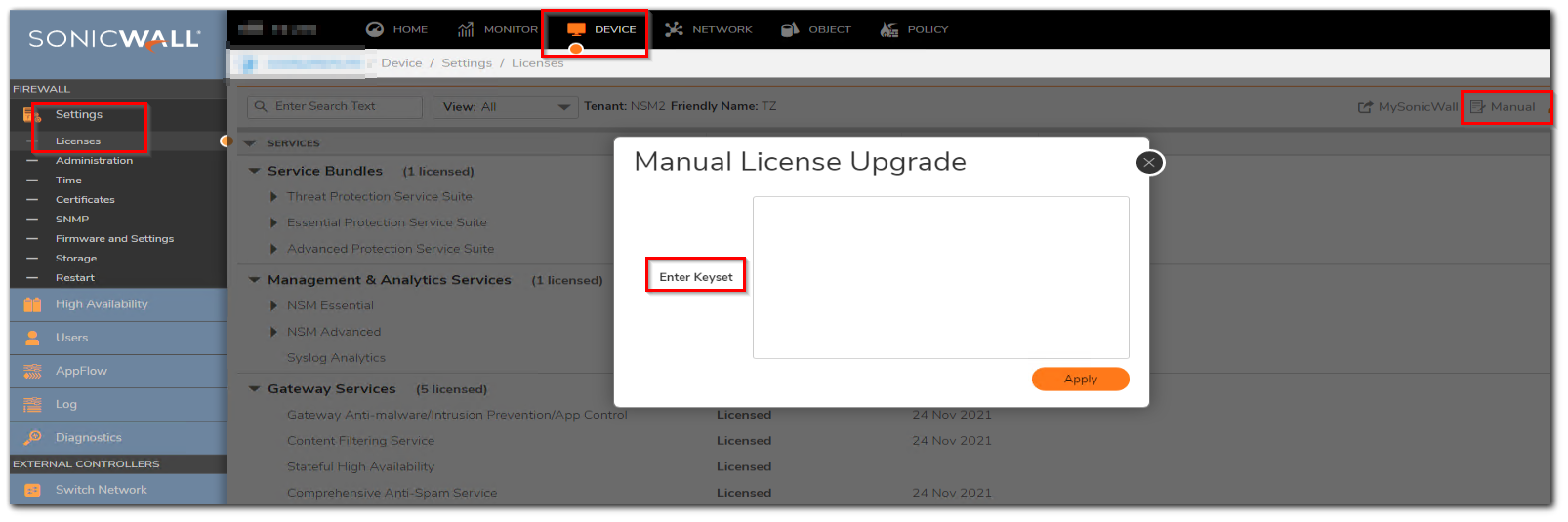
Task: Collapse Gateway Services group
Action: [x=254, y=389]
